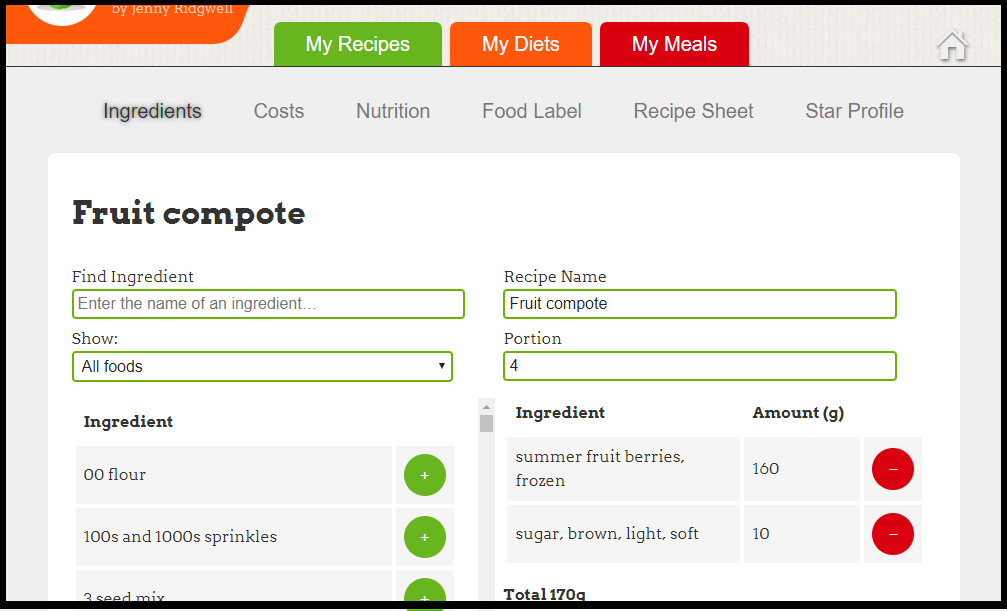This screenshot has width=1007, height=611.
Task: Open the My Recipes tab
Action: tap(357, 44)
